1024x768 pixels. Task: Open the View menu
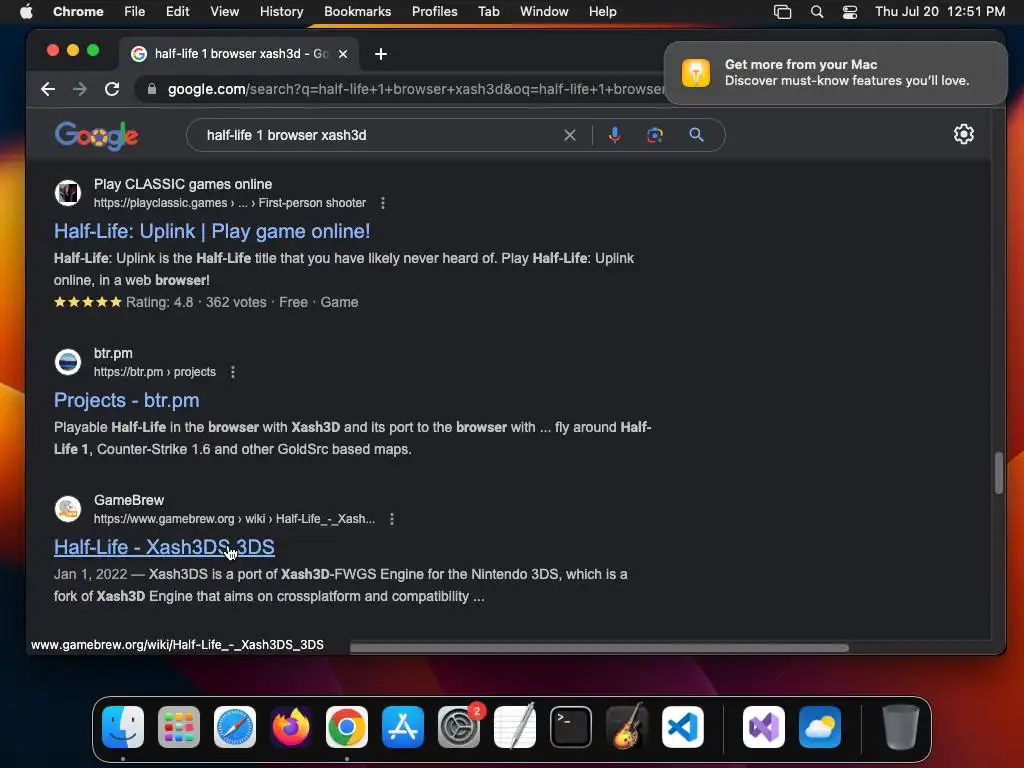point(224,11)
